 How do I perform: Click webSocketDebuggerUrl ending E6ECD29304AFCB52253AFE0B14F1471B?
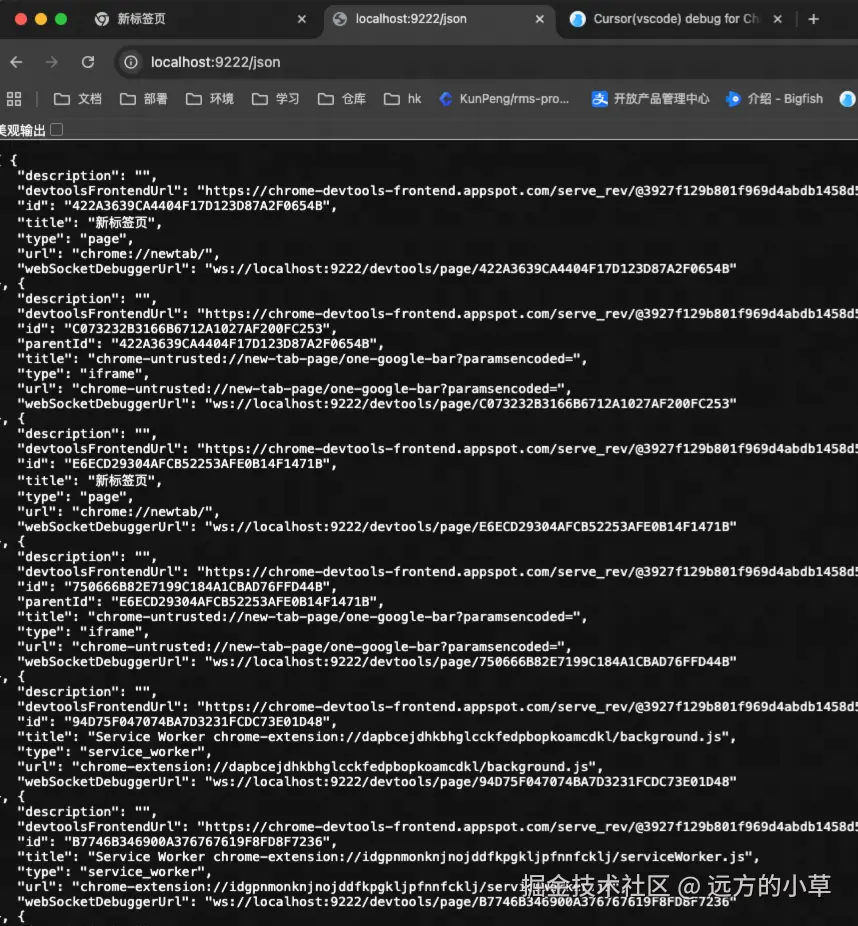(x=377, y=526)
